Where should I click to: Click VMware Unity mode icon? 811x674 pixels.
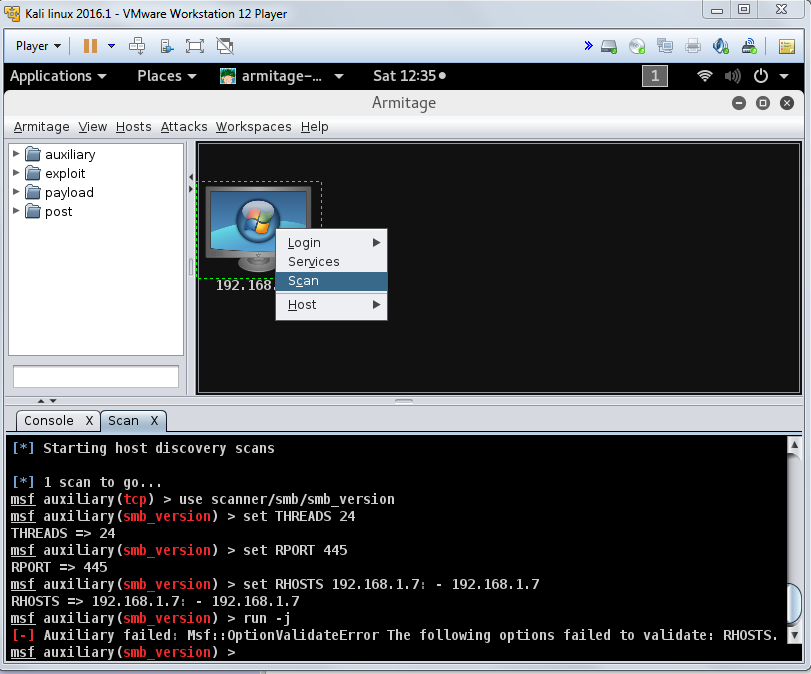pyautogui.click(x=225, y=46)
